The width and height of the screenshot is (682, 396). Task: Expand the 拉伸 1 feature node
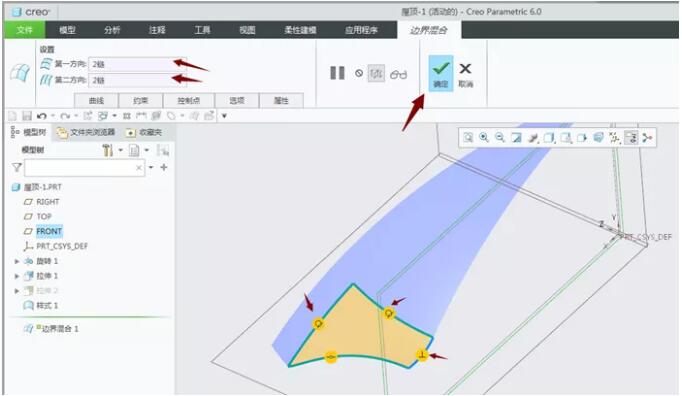pos(17,276)
